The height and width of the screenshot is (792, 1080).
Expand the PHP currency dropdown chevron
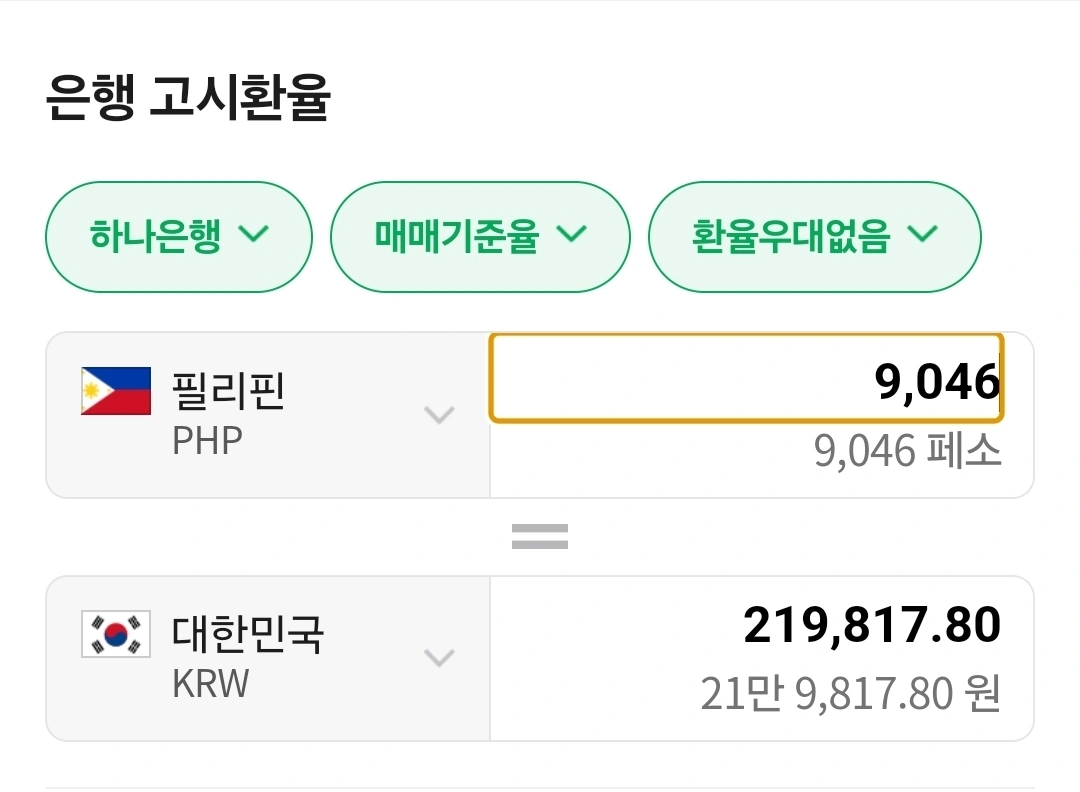click(x=440, y=416)
